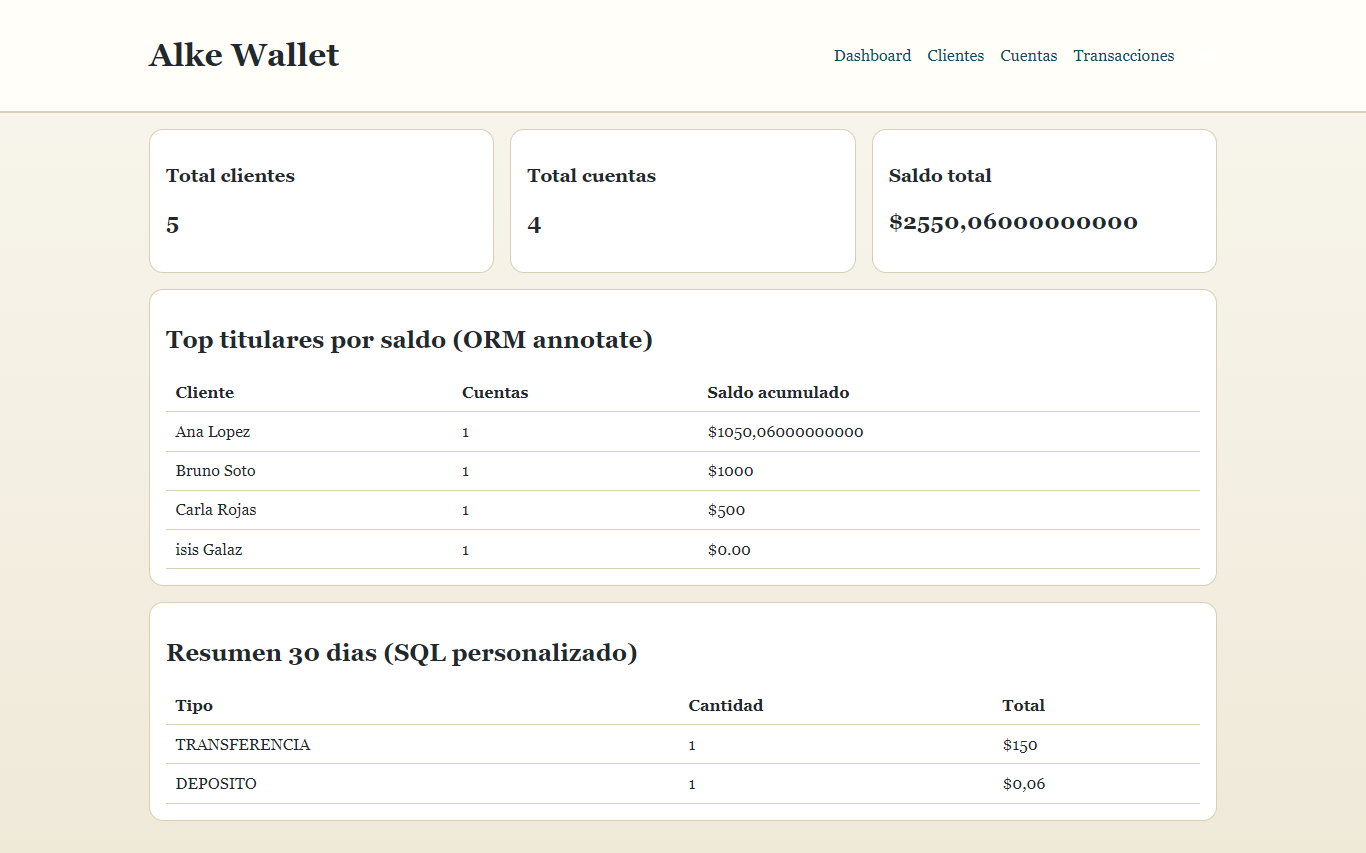
Task: Click Ana Lopez's saldo value
Action: click(x=785, y=432)
